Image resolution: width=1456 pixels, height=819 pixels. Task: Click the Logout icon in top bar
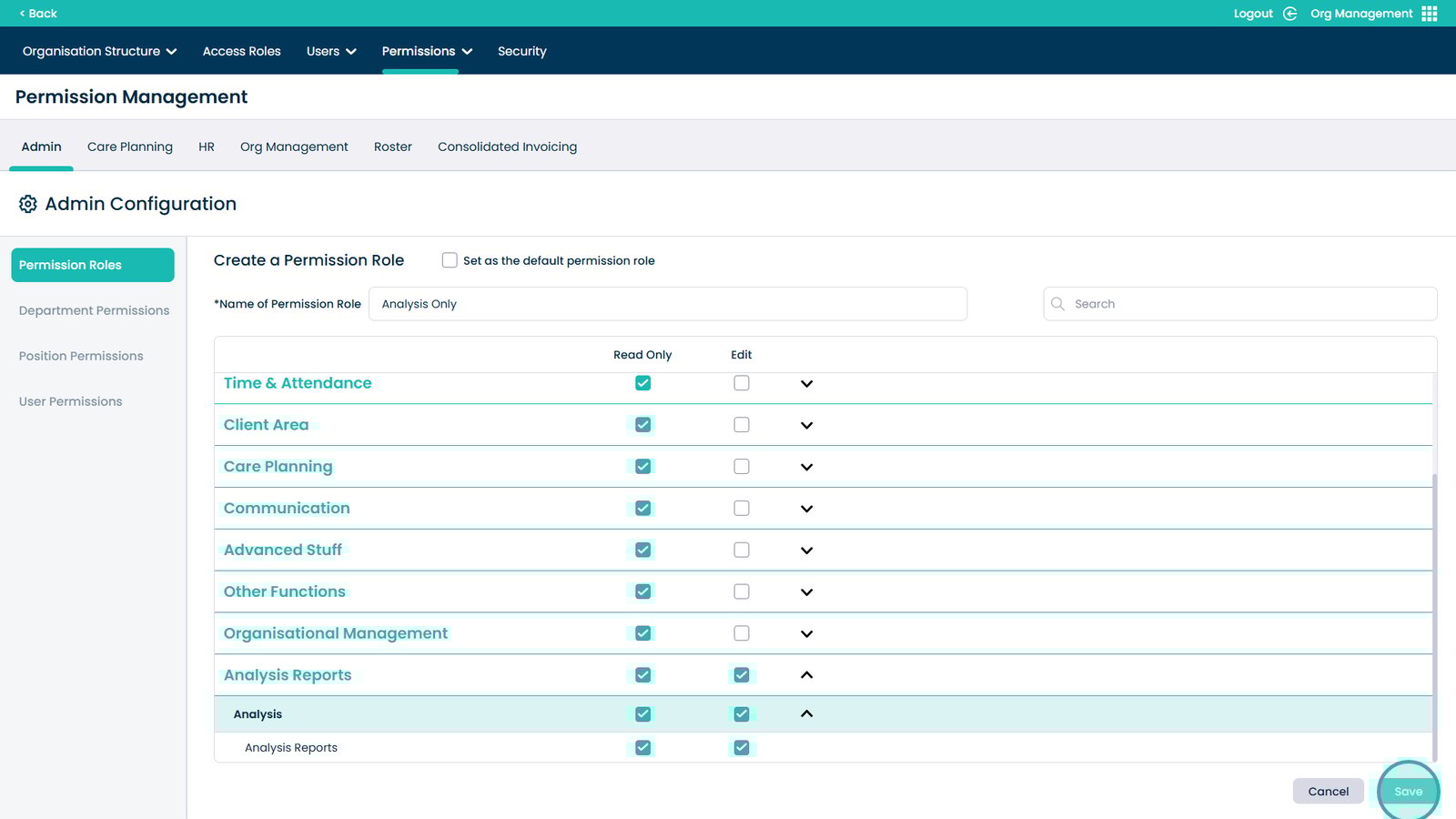(x=1289, y=14)
